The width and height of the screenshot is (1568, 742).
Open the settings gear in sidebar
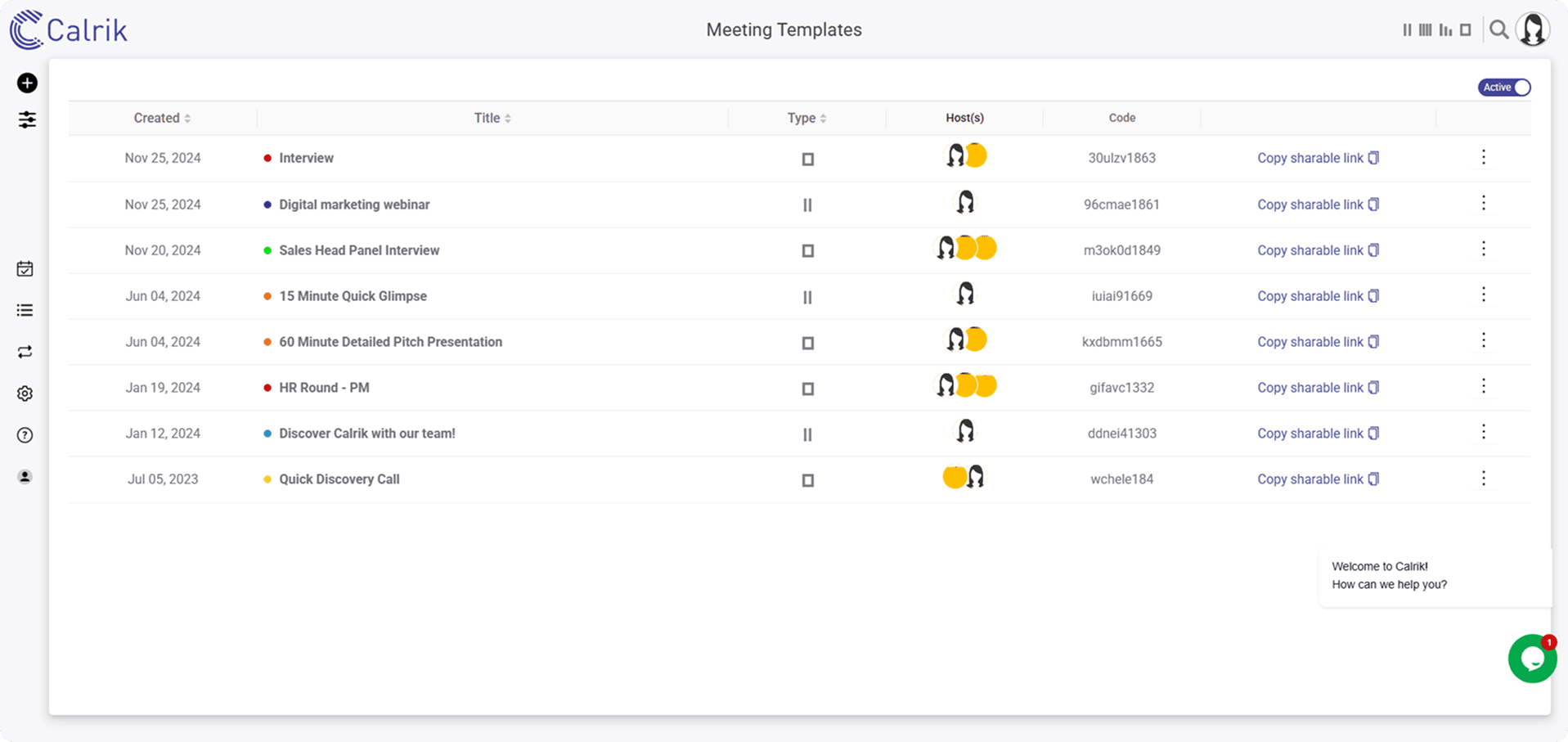point(25,393)
